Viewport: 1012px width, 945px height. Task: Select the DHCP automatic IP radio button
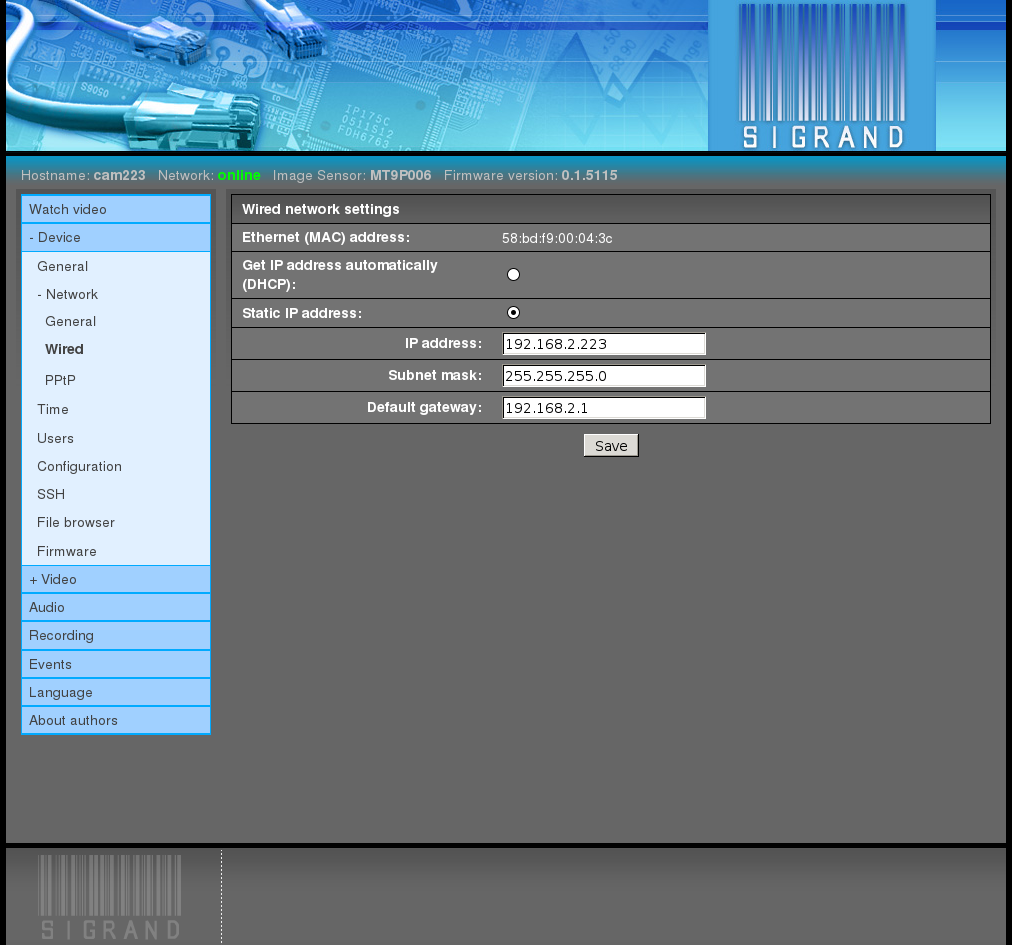click(x=513, y=274)
